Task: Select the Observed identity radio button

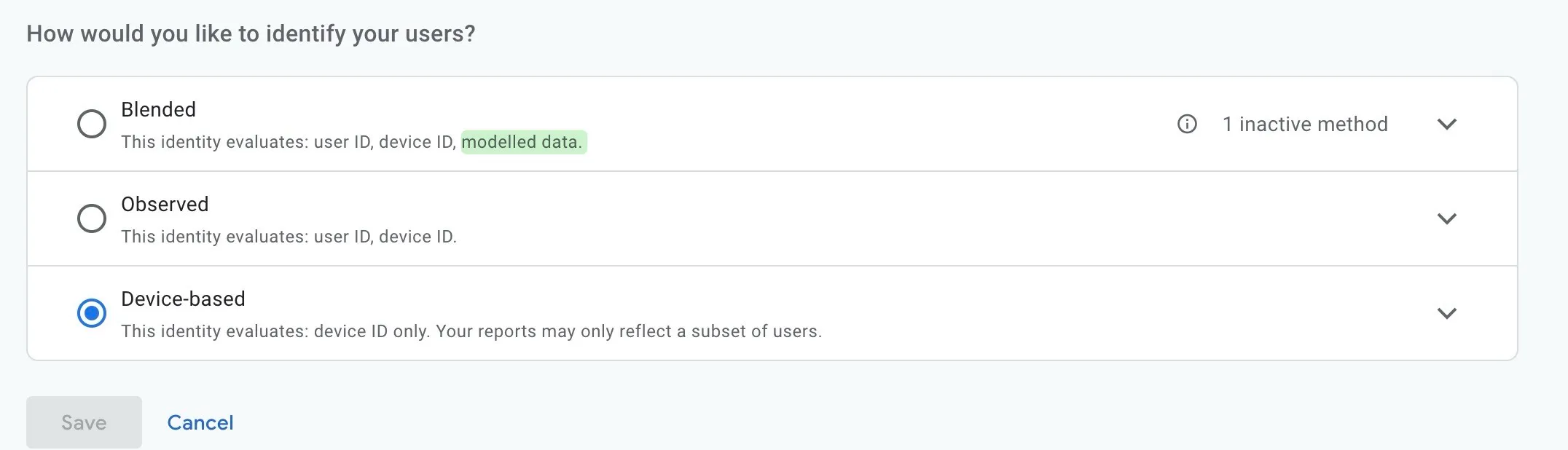Action: pyautogui.click(x=92, y=218)
